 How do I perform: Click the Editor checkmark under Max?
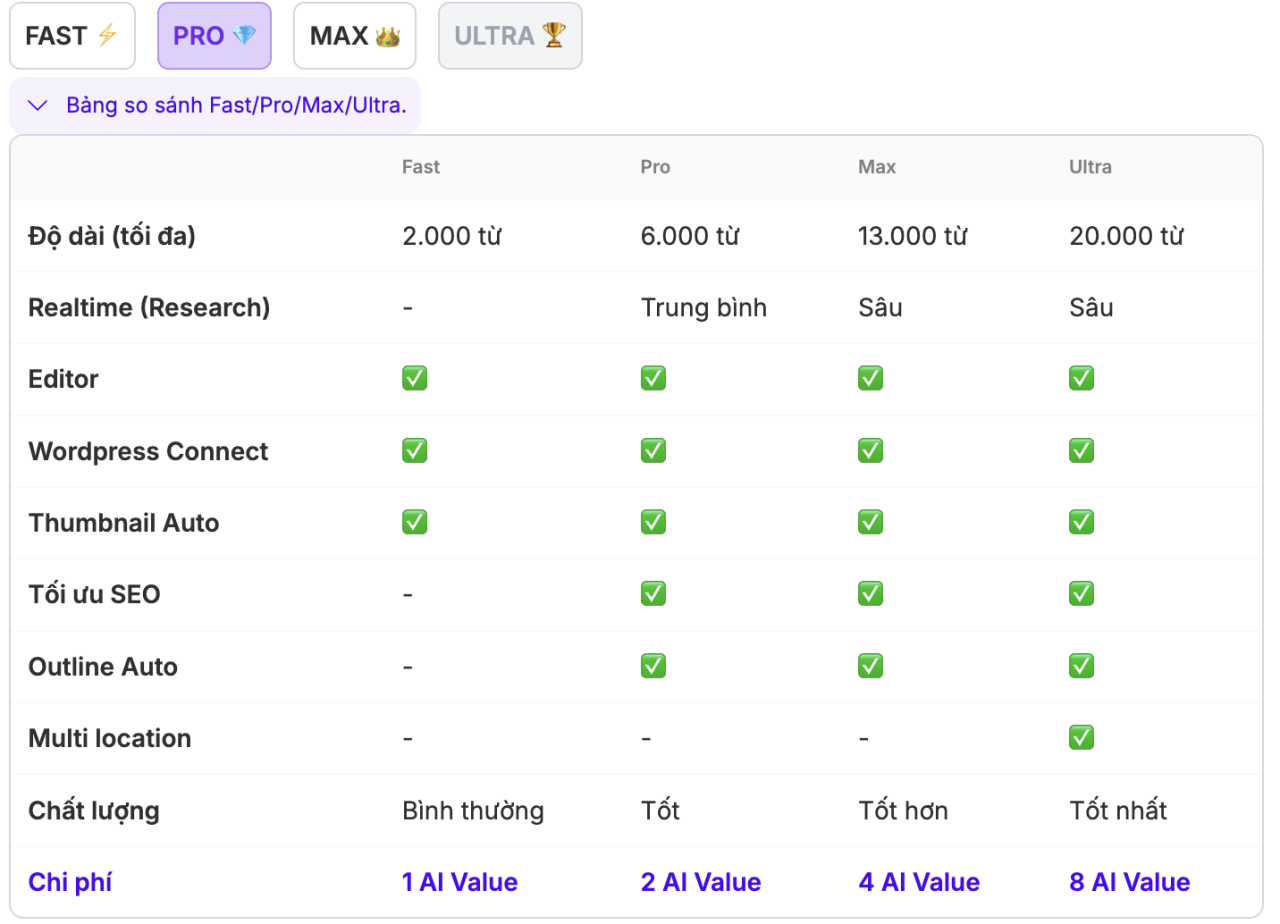870,379
